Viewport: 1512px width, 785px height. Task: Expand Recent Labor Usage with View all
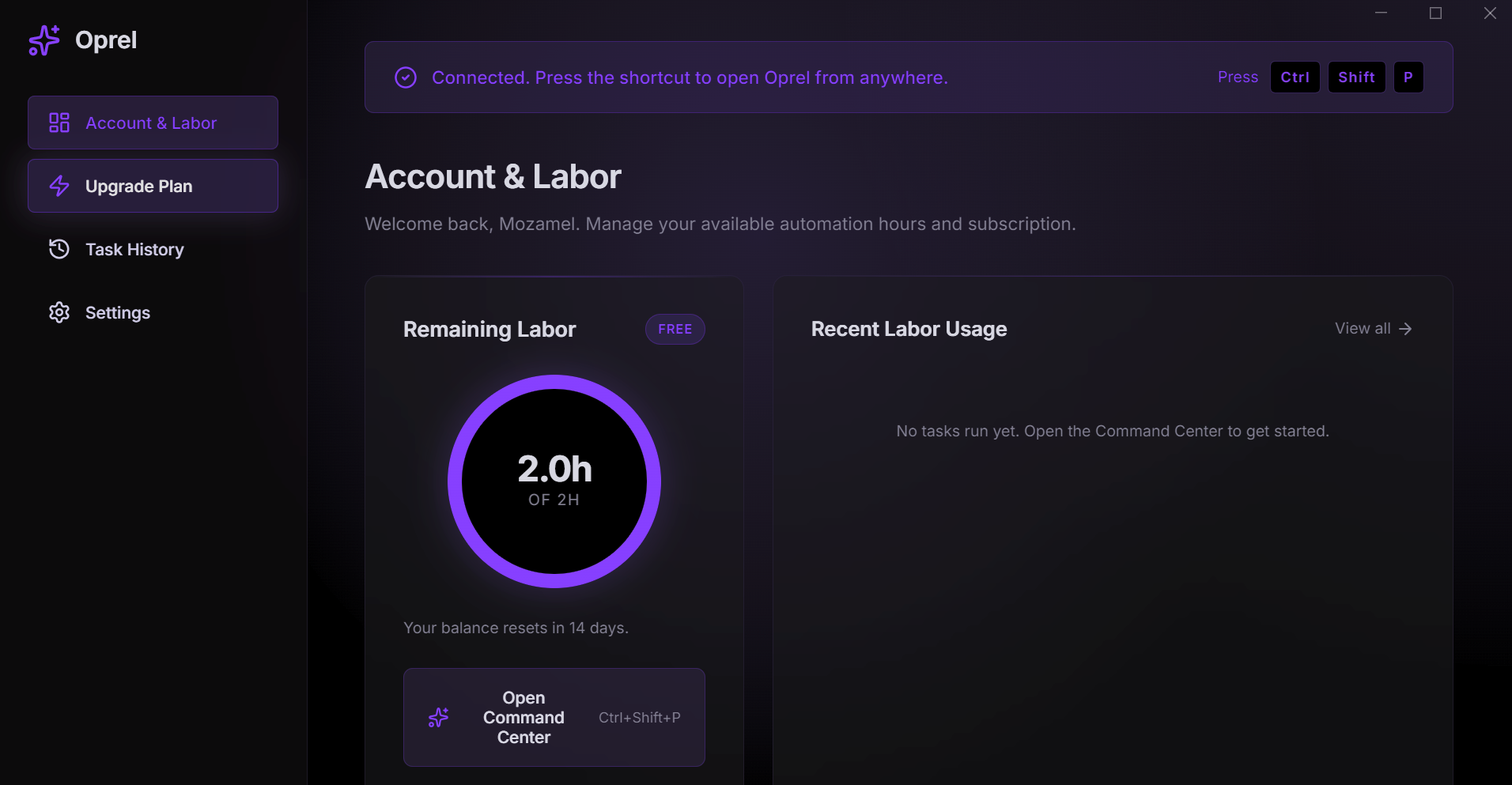(1363, 328)
